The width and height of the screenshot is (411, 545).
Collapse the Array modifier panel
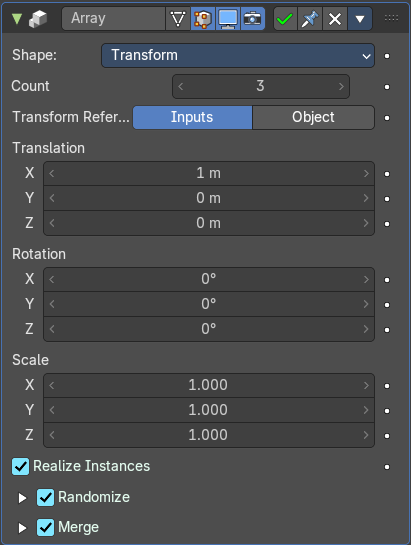click(17, 18)
